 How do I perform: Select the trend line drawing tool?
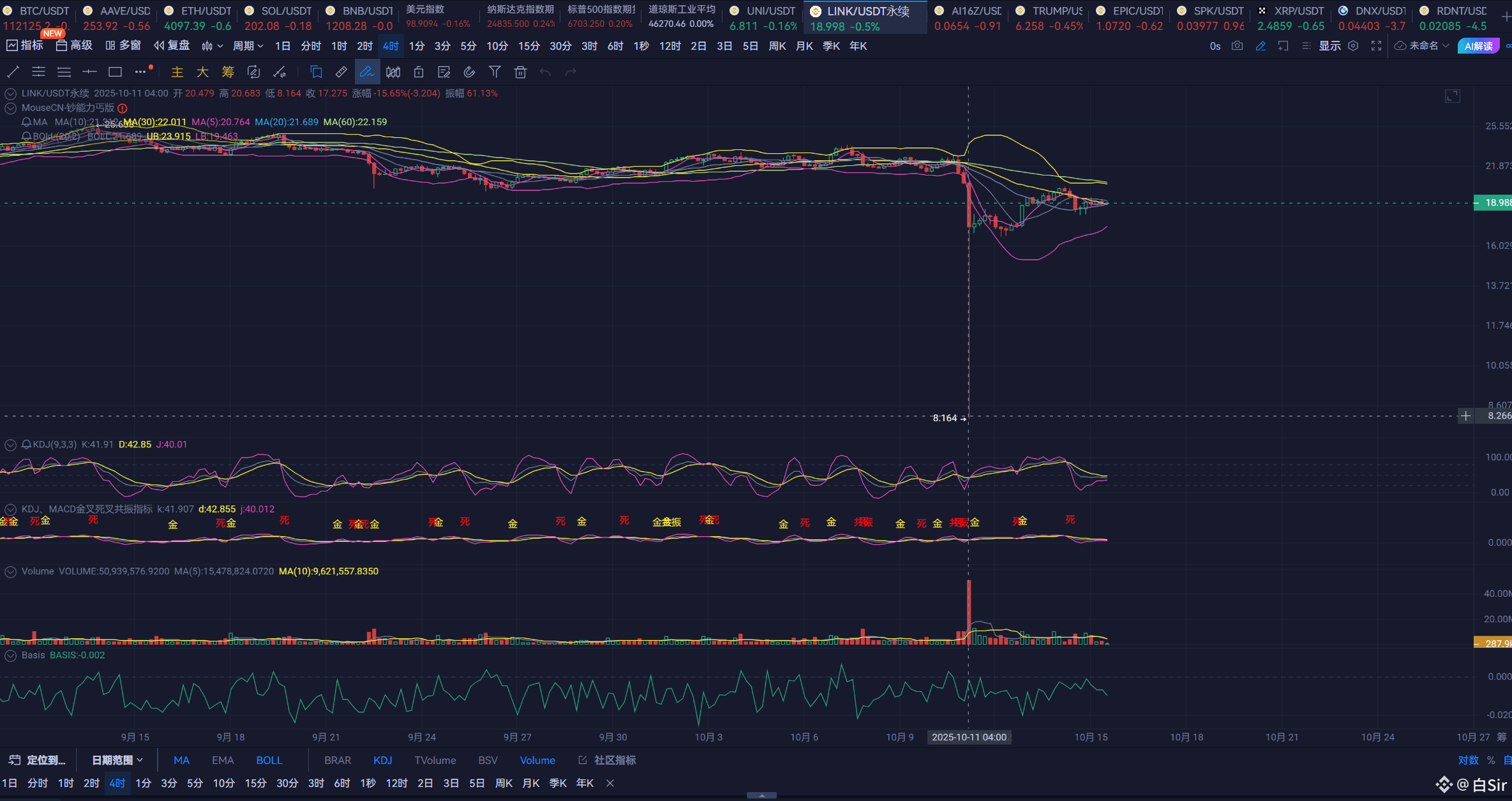[13, 72]
